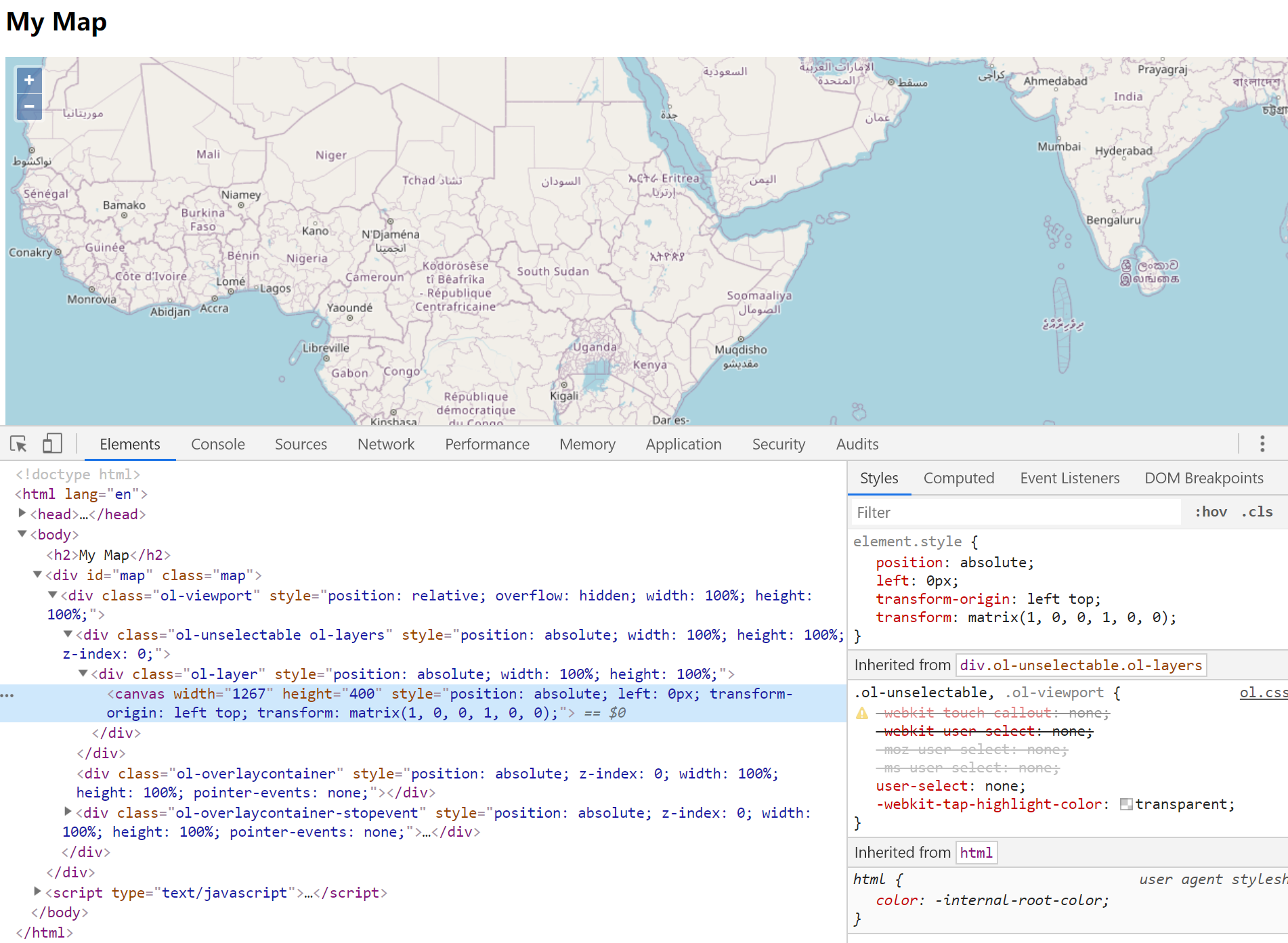Click the warning icon beside webkit-touch-callout

click(862, 714)
